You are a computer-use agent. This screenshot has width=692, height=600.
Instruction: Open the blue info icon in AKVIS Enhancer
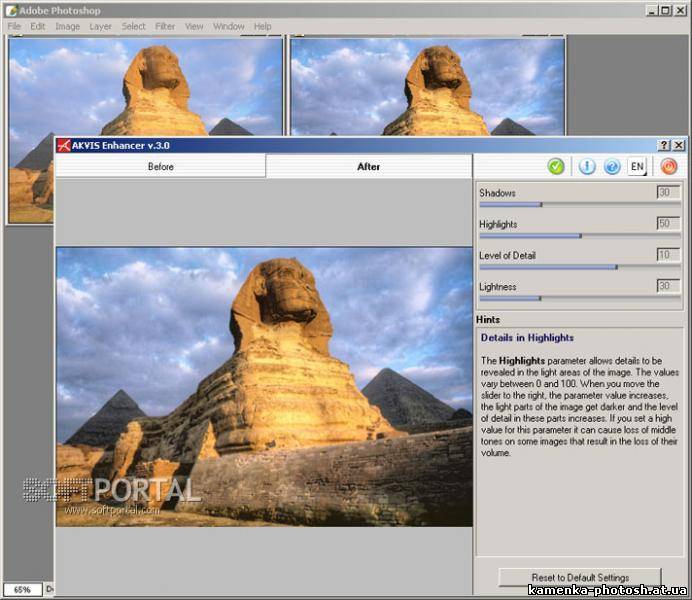587,166
